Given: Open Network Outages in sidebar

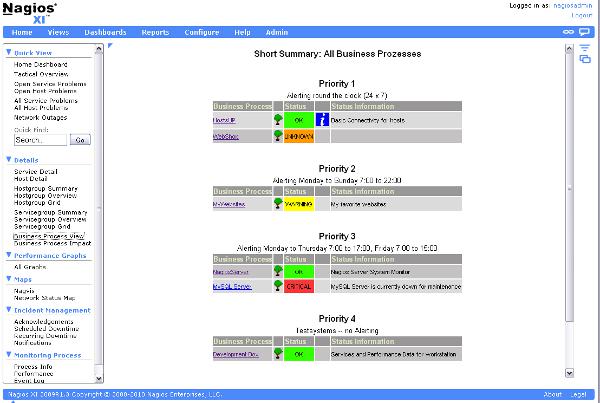Looking at the screenshot, I should point(41,117).
